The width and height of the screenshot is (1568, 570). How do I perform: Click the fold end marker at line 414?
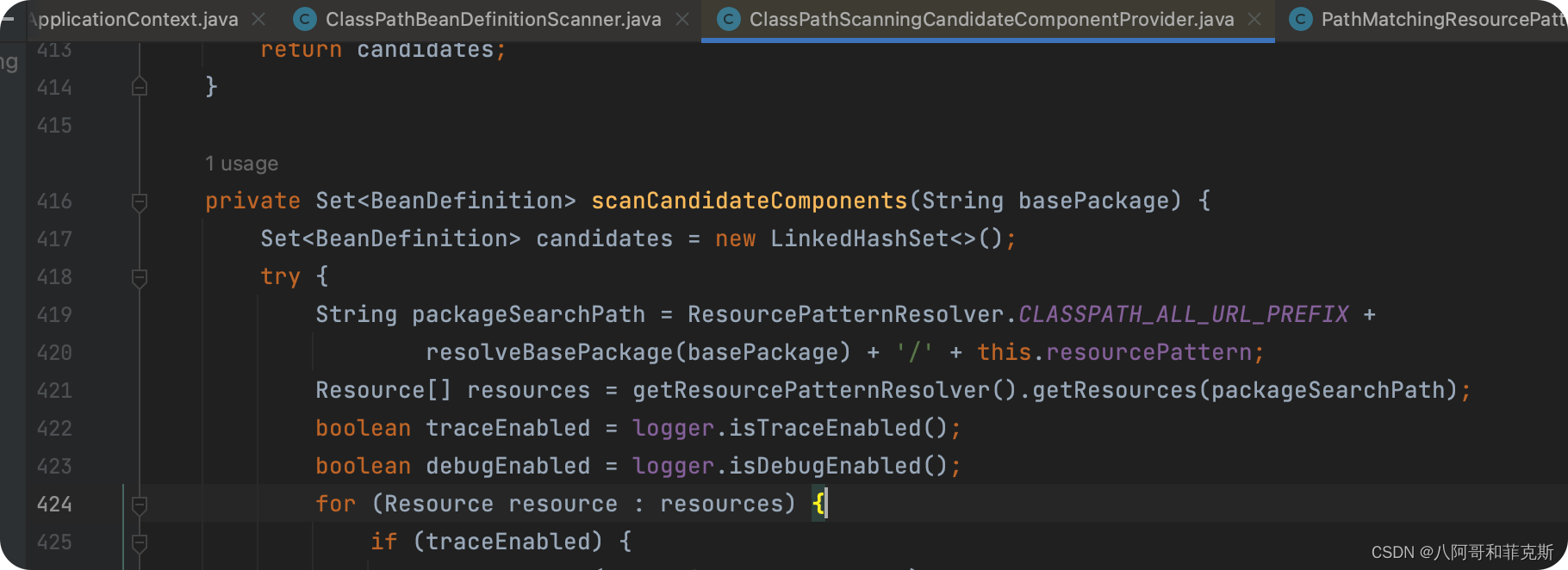(140, 87)
